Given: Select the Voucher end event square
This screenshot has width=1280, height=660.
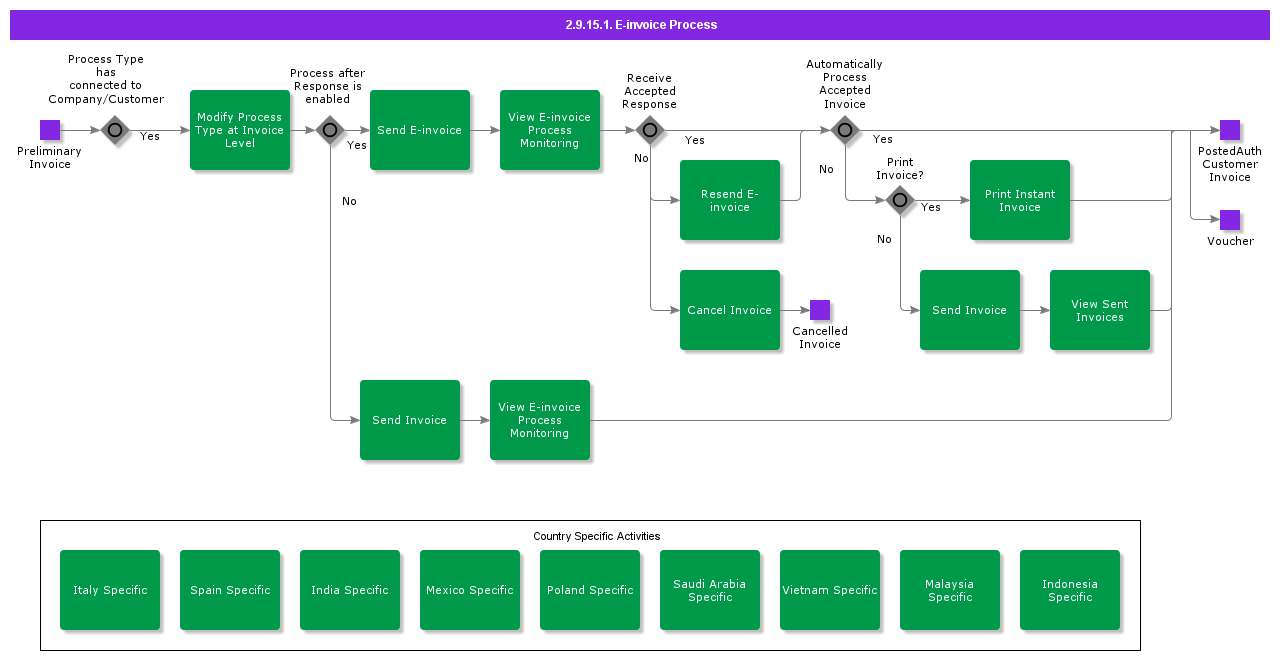Looking at the screenshot, I should point(1230,220).
